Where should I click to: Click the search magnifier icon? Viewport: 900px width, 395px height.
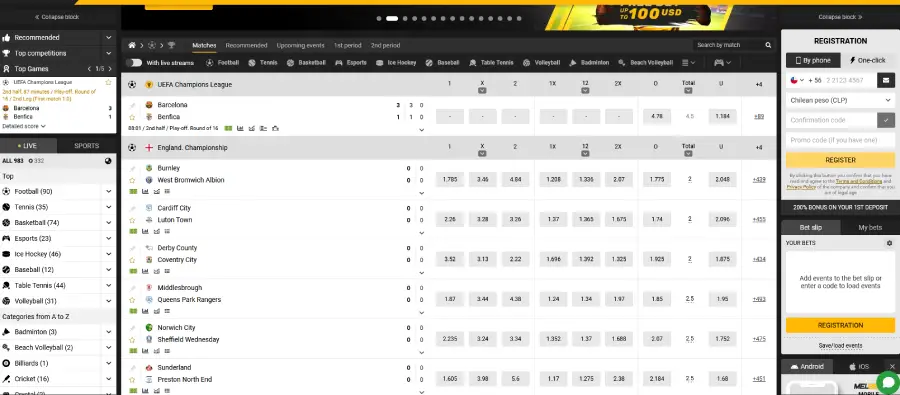(768, 45)
